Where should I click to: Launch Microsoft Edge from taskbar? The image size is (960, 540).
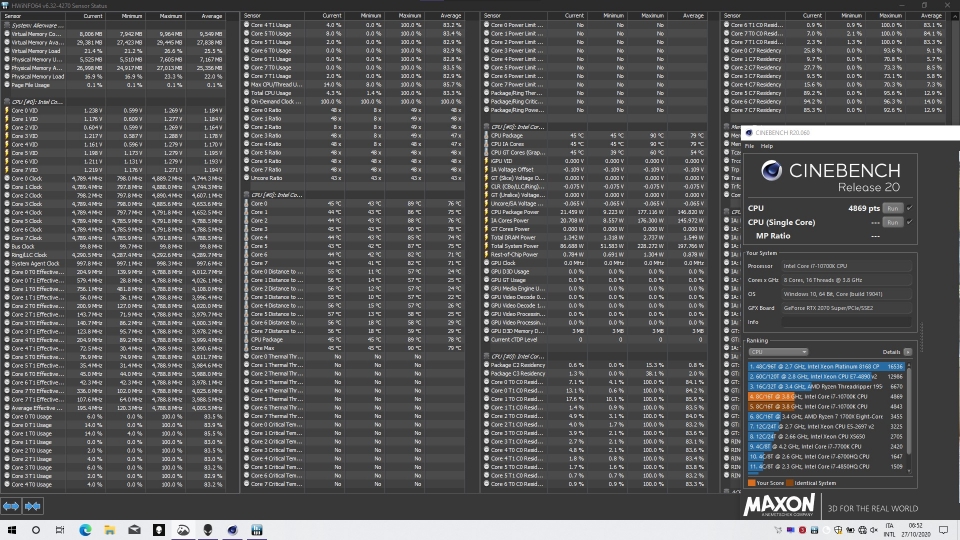tap(85, 530)
